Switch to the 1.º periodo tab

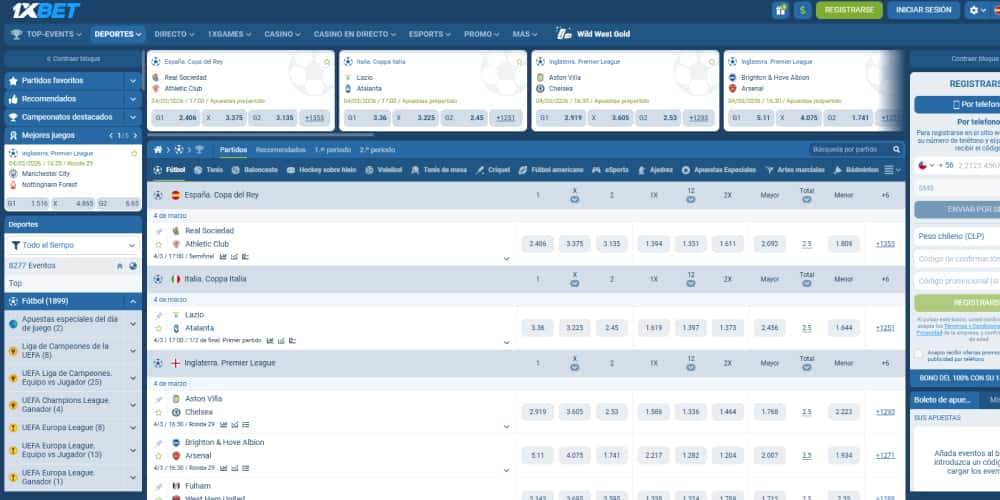coord(333,150)
